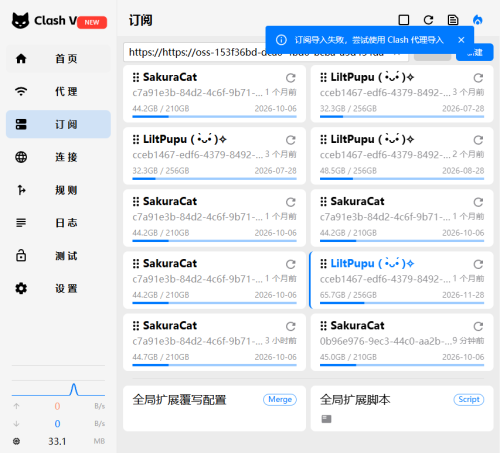
Task: Click the square icon in header toolbar
Action: click(404, 20)
